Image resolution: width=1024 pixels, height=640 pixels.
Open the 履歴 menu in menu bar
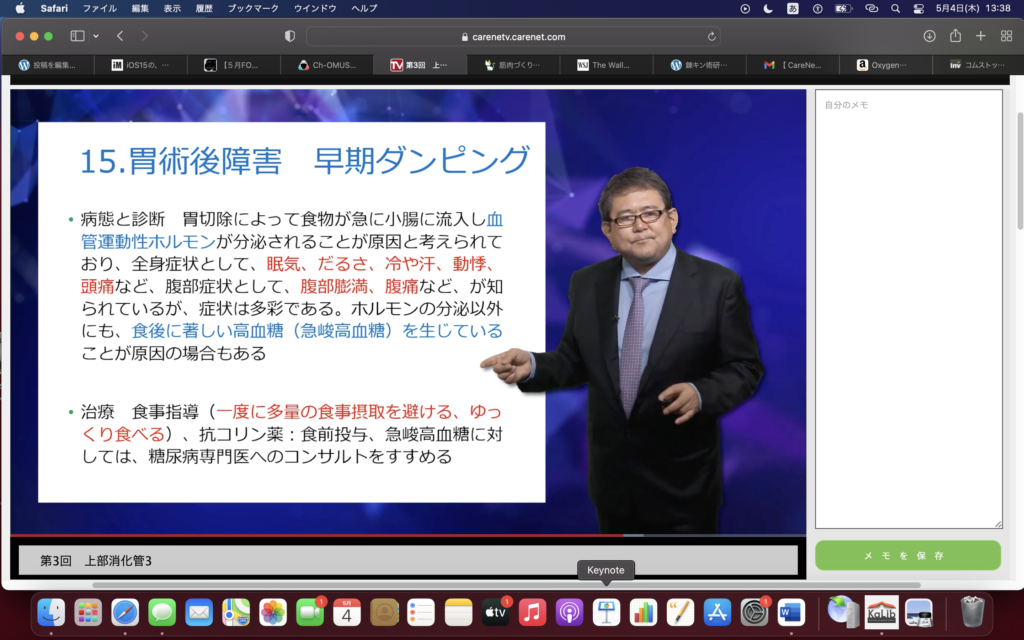coord(205,8)
